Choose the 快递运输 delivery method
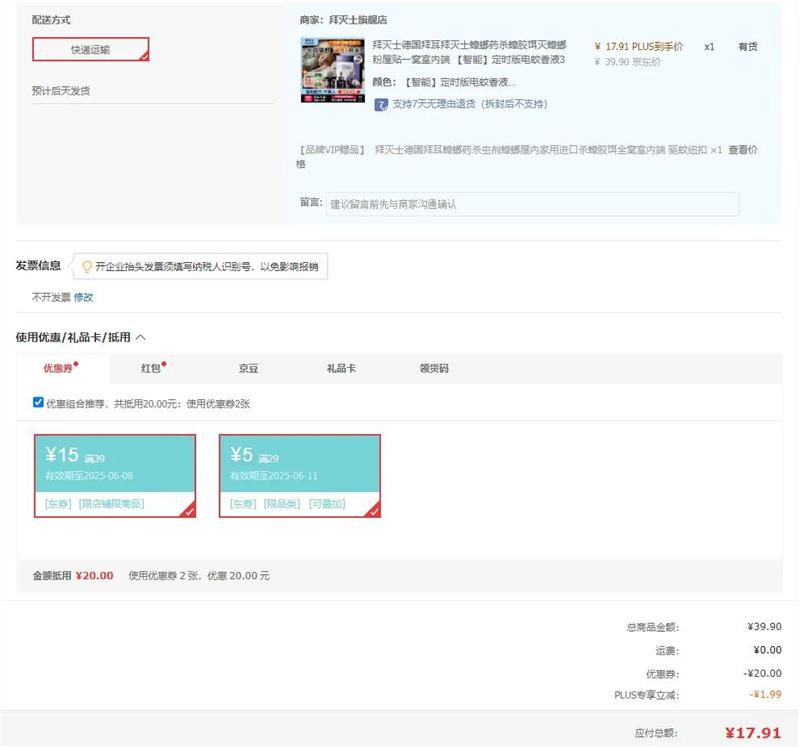Image resolution: width=800 pixels, height=747 pixels. (x=90, y=49)
